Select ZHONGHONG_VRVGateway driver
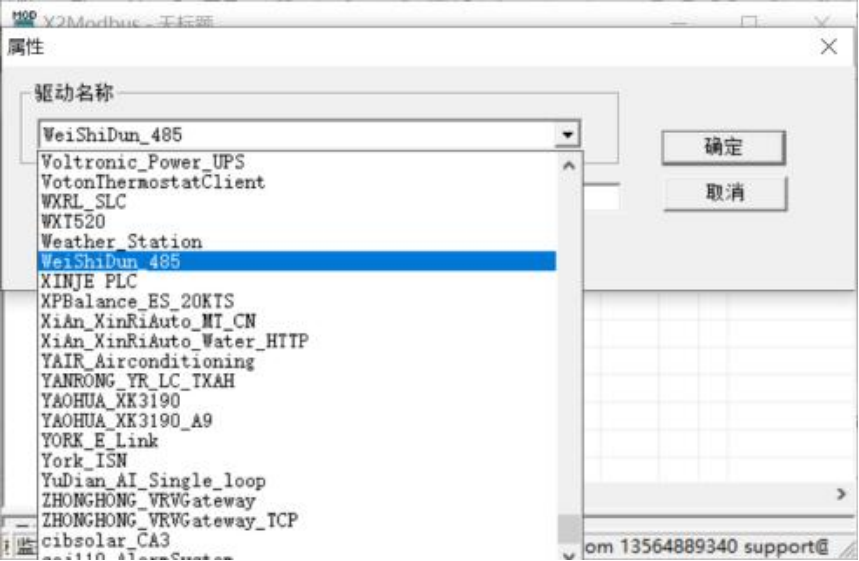859x561 pixels. 297,500
